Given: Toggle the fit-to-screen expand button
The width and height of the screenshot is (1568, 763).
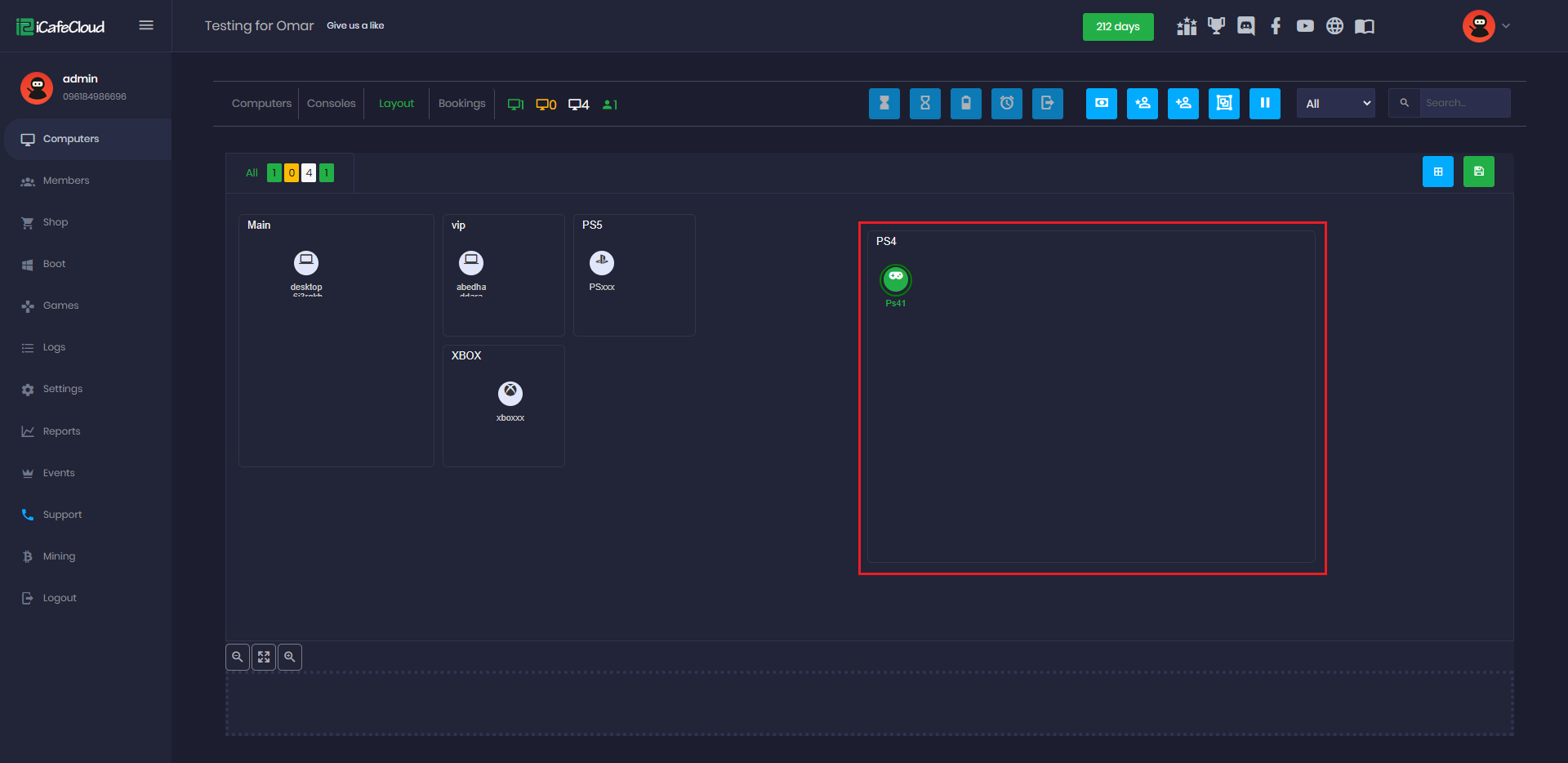Looking at the screenshot, I should (264, 657).
